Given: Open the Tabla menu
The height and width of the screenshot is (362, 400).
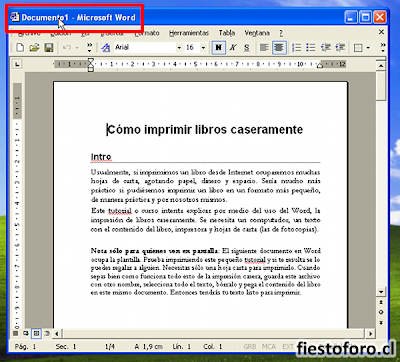Looking at the screenshot, I should click(227, 33).
